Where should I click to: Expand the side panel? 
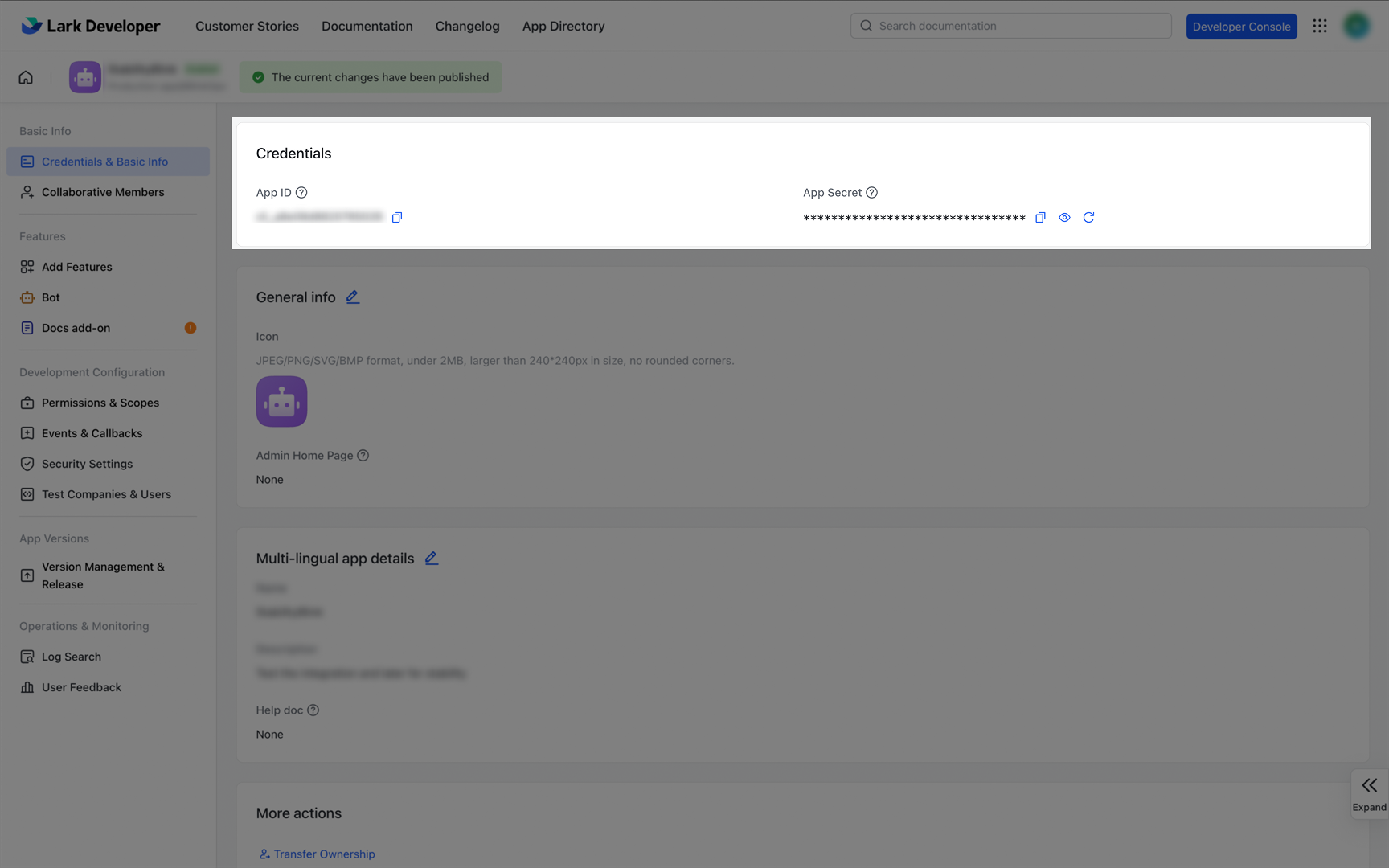pyautogui.click(x=1369, y=793)
